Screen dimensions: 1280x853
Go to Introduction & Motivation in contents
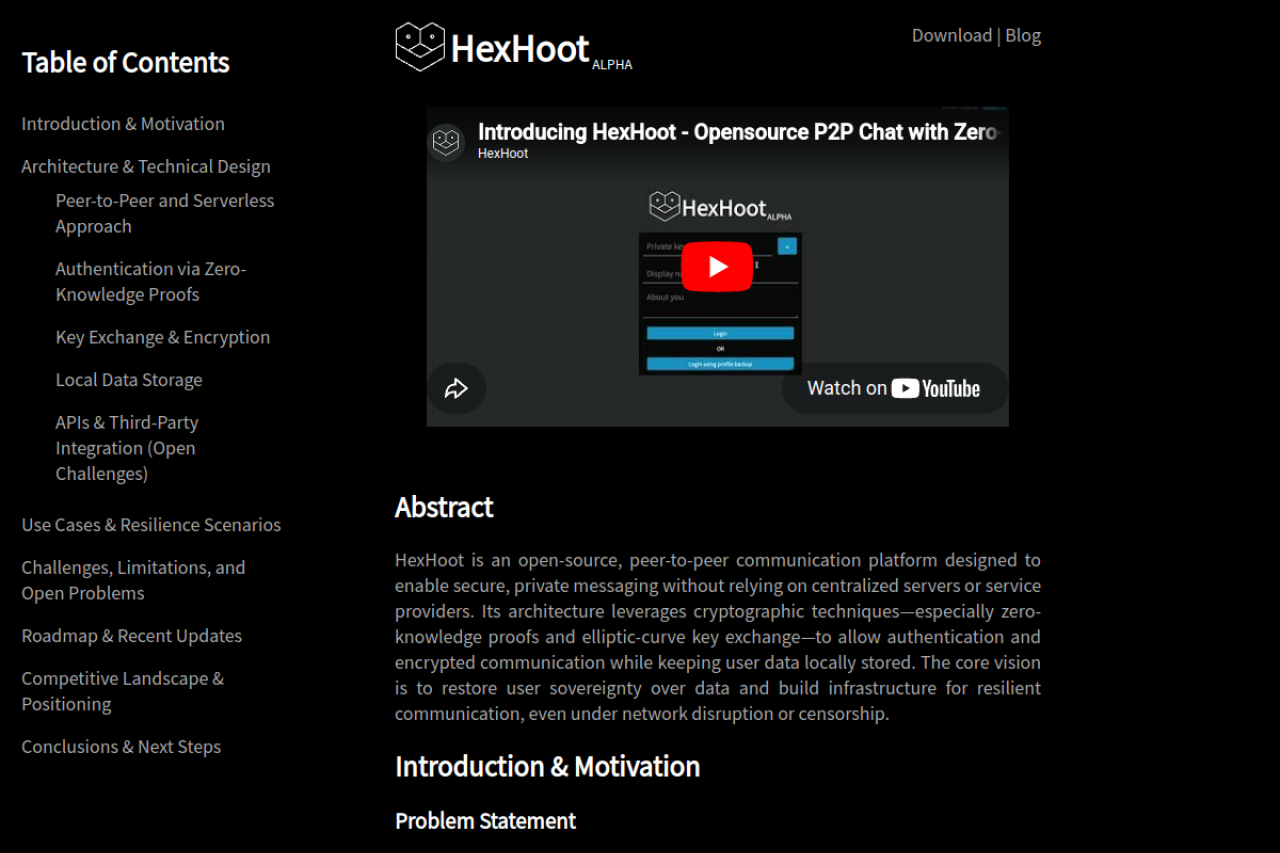point(123,124)
